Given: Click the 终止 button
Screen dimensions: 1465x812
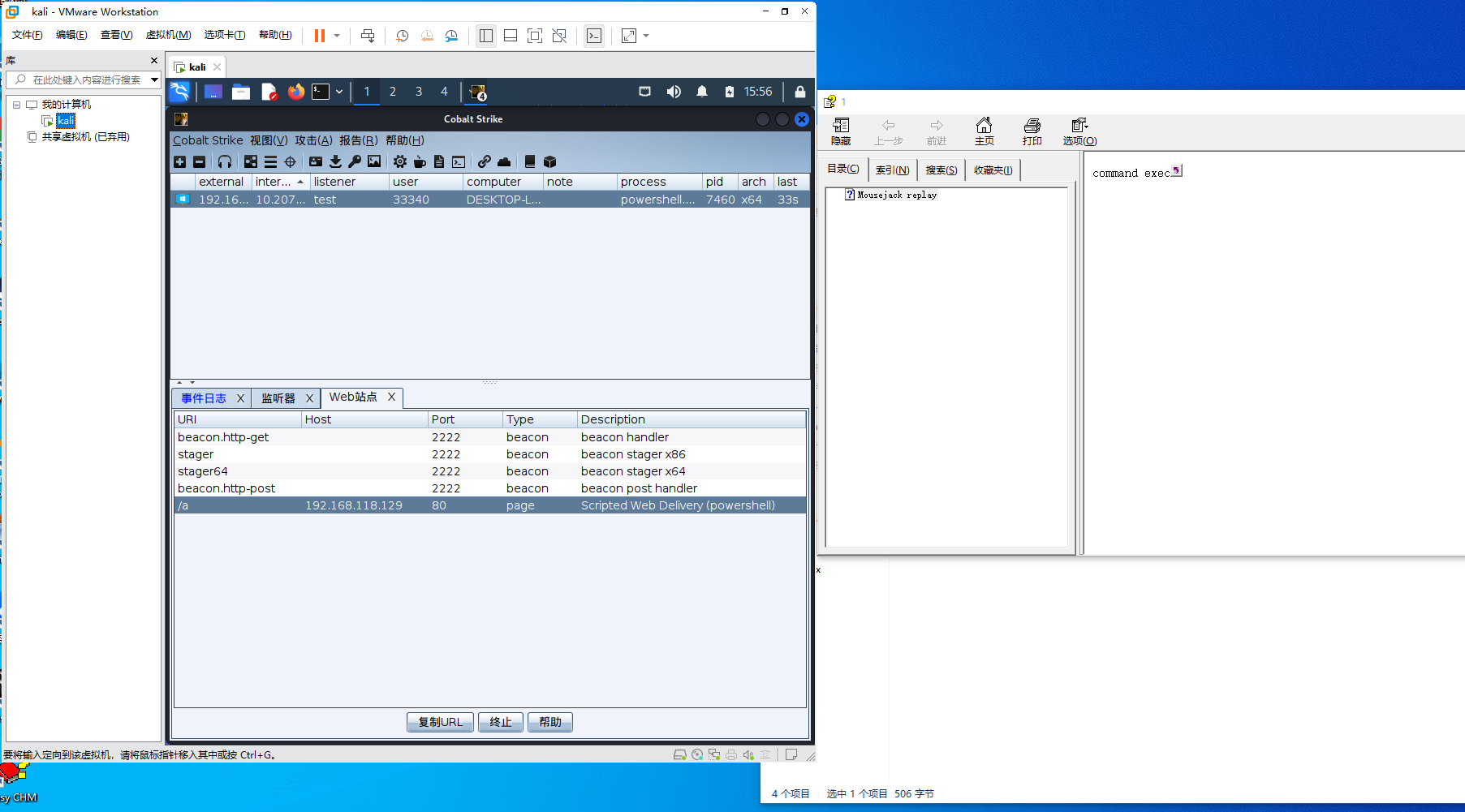Looking at the screenshot, I should [x=501, y=722].
